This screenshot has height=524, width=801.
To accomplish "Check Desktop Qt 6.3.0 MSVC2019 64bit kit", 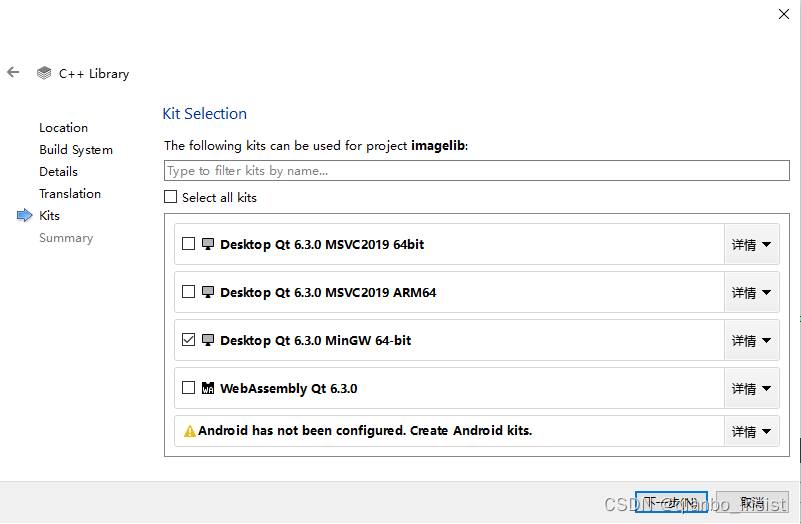I will (x=189, y=244).
